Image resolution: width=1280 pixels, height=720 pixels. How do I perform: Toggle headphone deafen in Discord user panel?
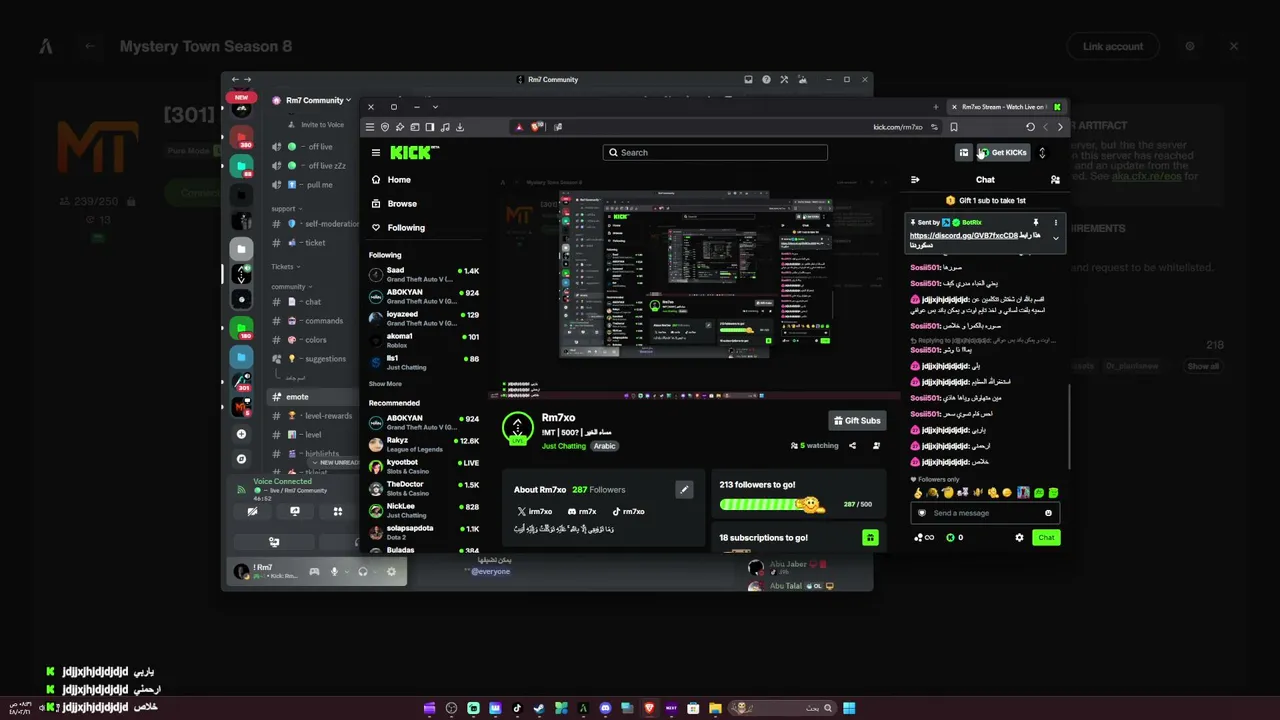click(362, 572)
